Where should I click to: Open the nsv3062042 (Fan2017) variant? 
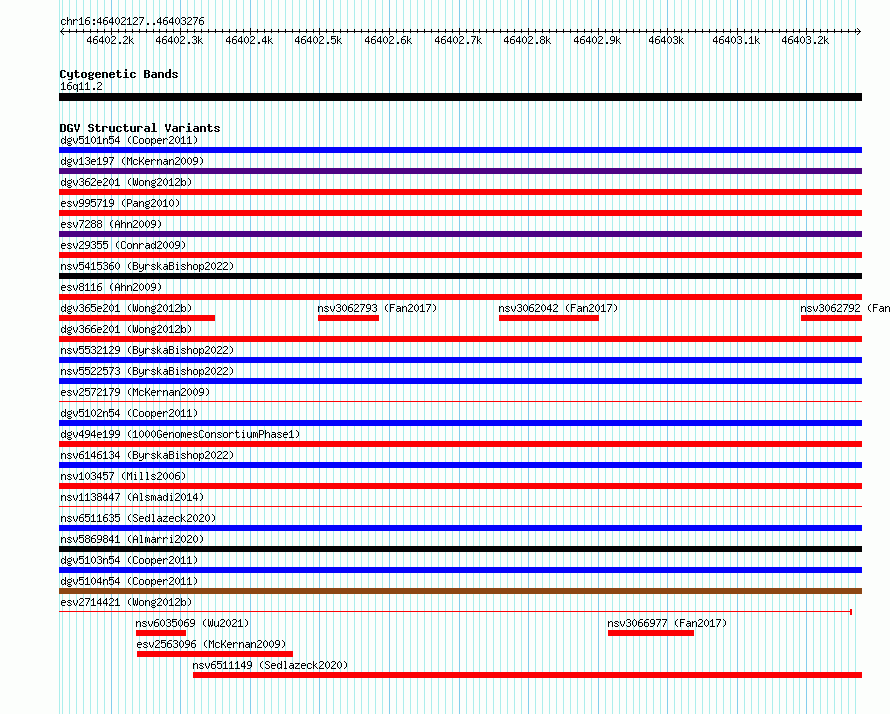click(559, 308)
